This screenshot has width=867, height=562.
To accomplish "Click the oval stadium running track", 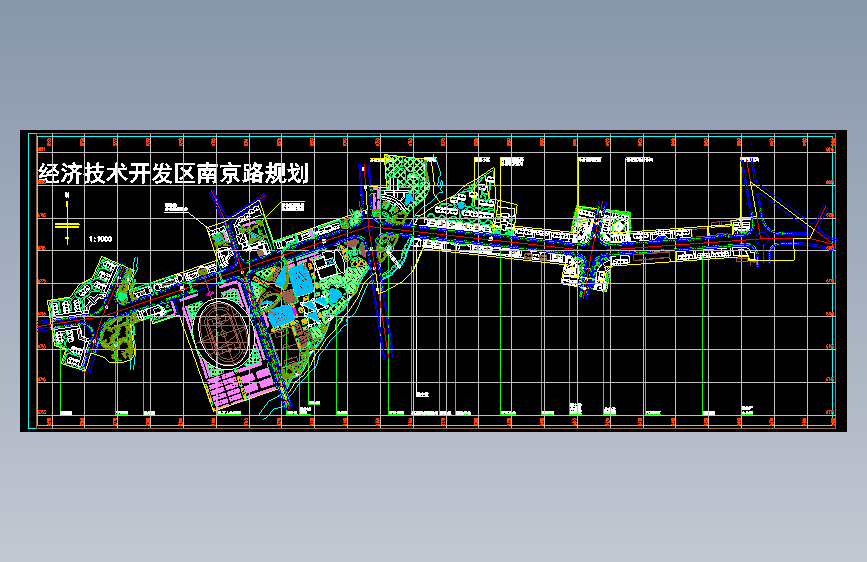I will click(222, 334).
